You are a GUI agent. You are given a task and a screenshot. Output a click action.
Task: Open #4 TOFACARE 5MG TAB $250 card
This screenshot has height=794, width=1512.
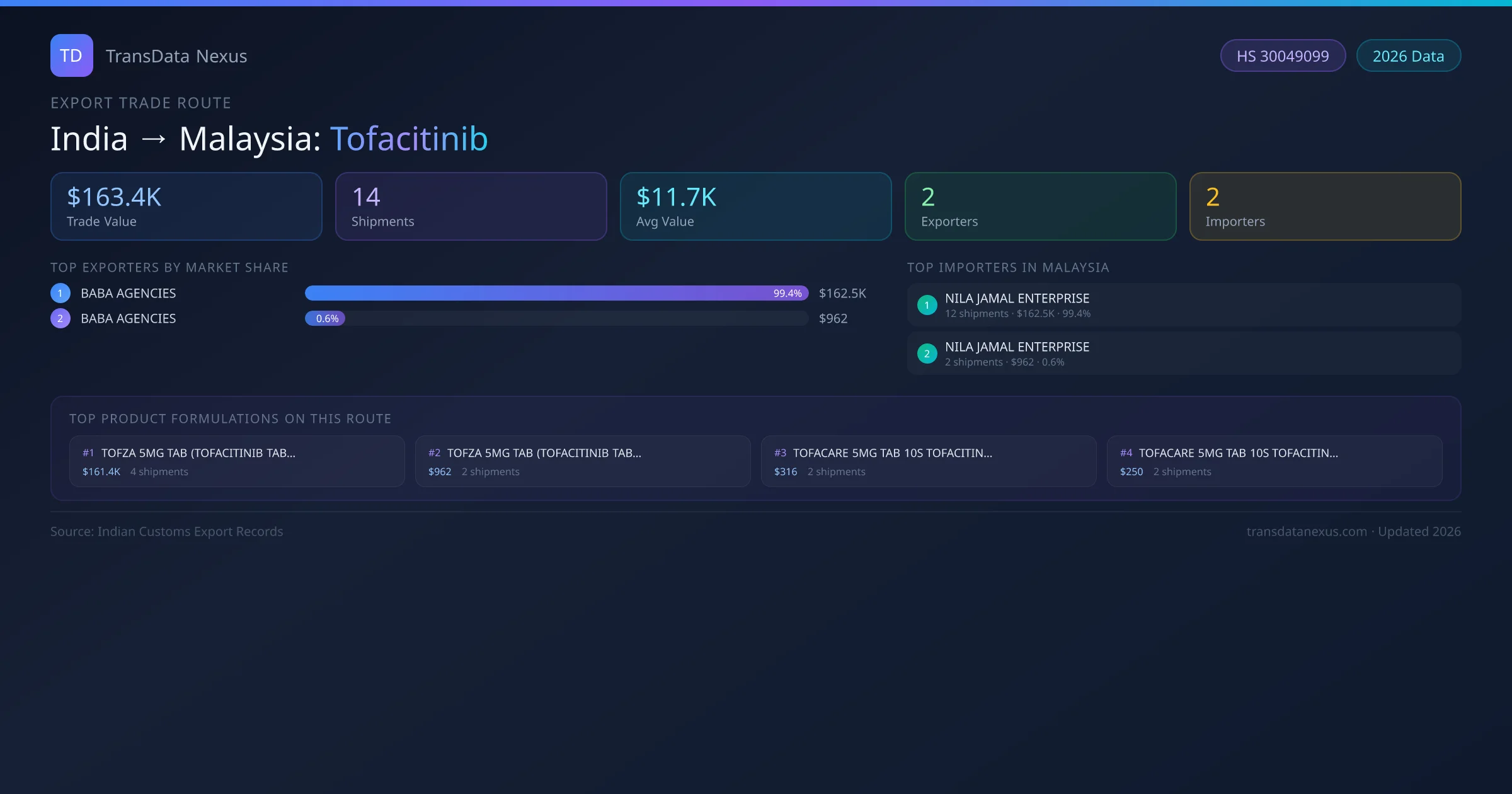tap(1274, 461)
